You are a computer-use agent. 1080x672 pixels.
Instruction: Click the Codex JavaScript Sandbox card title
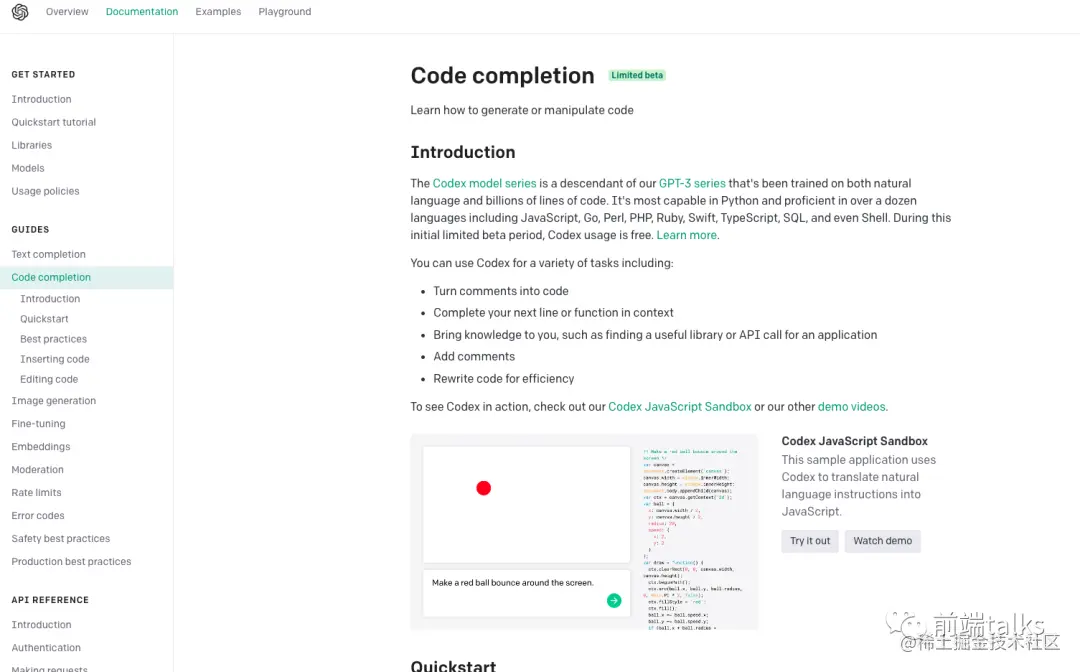(x=854, y=441)
